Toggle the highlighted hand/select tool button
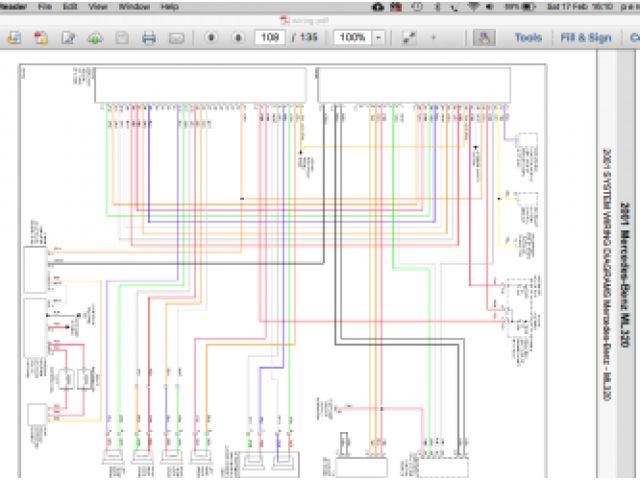Image resolution: width=640 pixels, height=480 pixels. [483, 38]
